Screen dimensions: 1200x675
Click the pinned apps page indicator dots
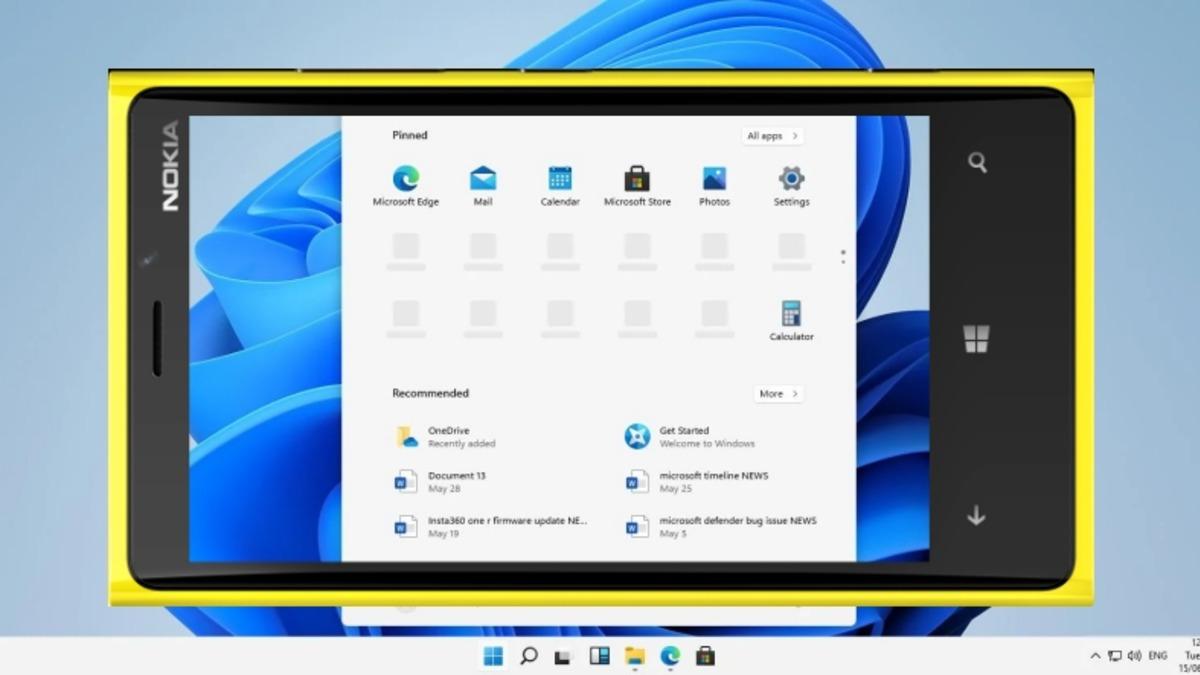pyautogui.click(x=843, y=256)
